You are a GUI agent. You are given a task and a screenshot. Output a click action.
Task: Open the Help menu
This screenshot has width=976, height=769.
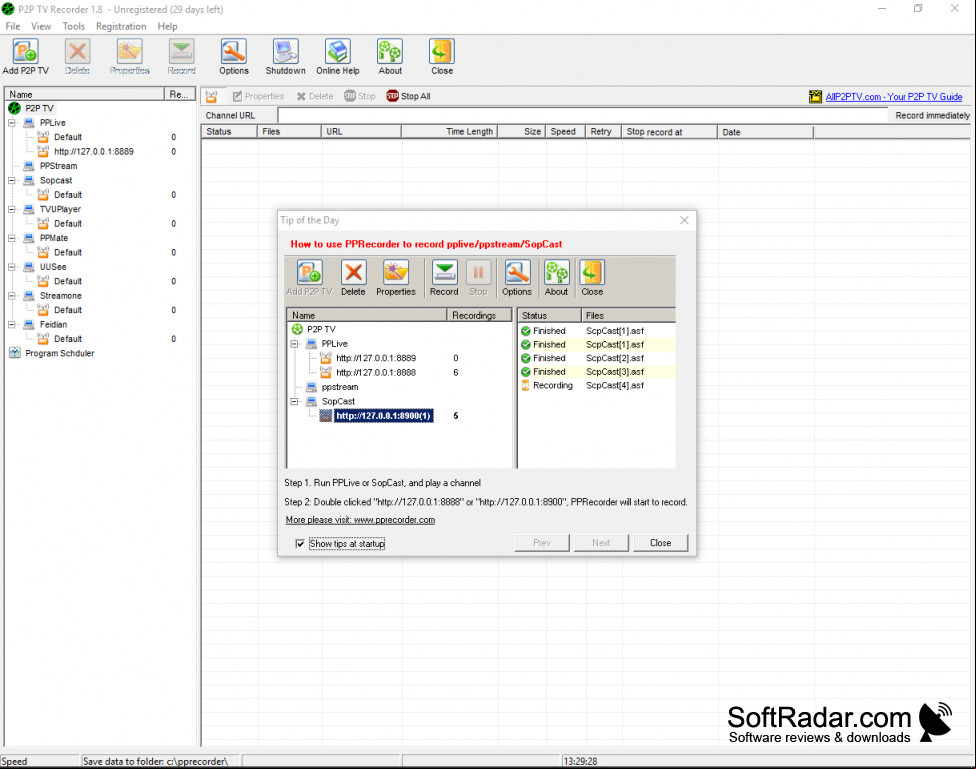coord(167,26)
